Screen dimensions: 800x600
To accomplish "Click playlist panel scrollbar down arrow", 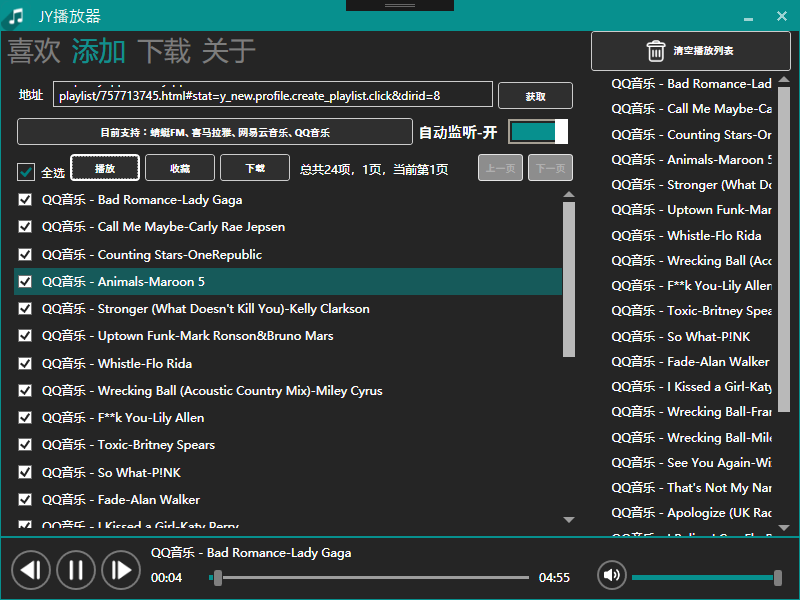I will pos(784,528).
